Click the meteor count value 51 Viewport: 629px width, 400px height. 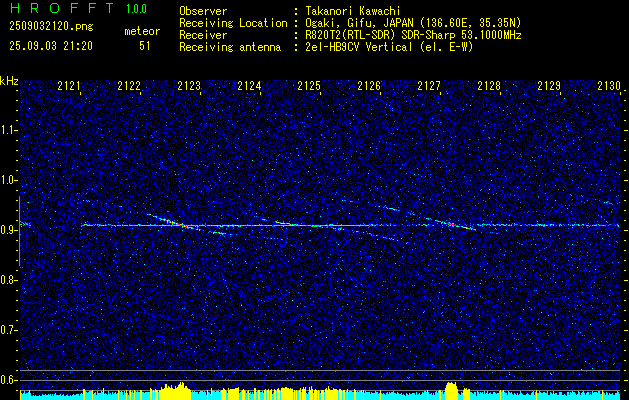point(144,46)
